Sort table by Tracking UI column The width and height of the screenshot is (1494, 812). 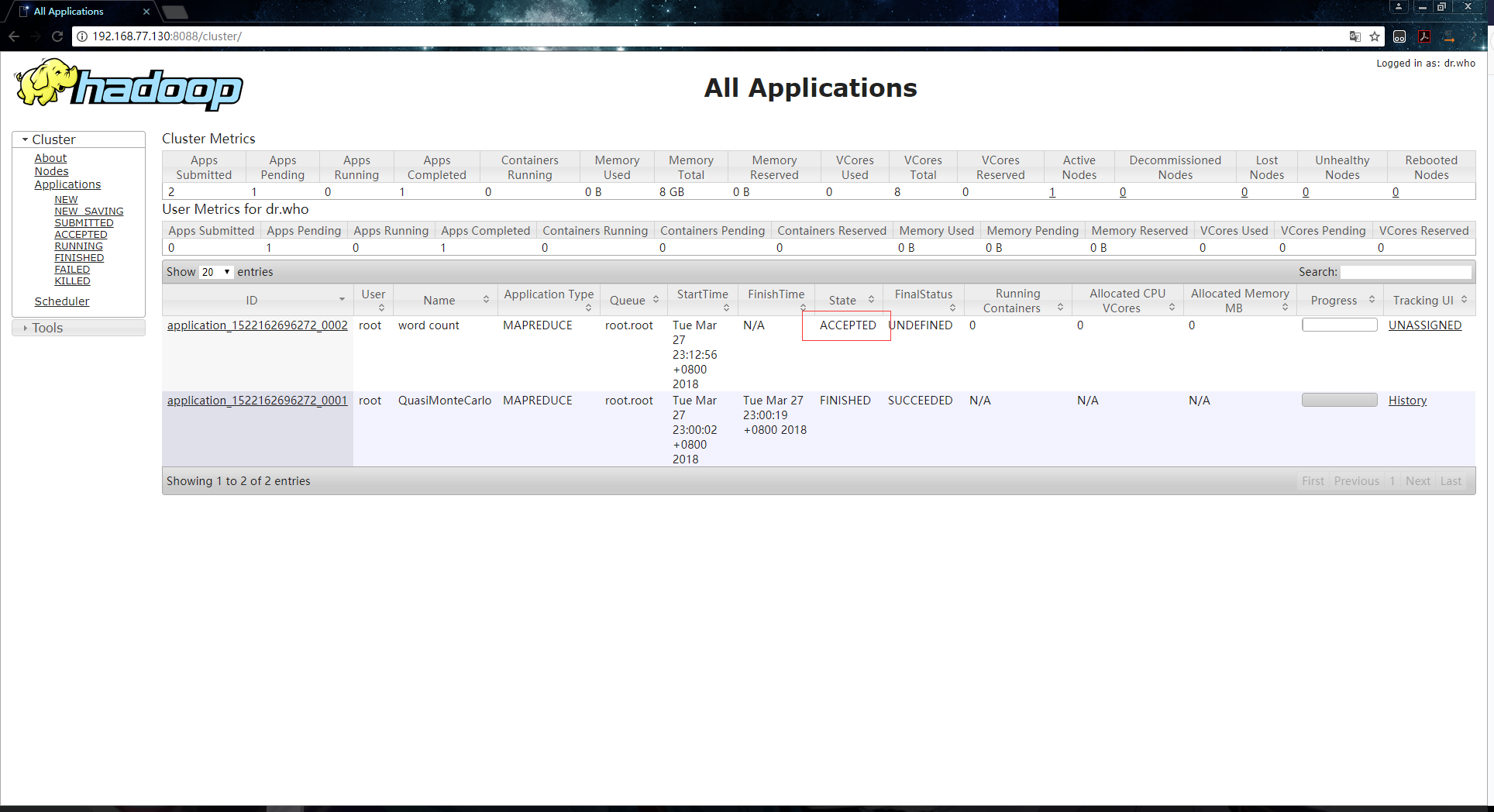[x=1429, y=300]
